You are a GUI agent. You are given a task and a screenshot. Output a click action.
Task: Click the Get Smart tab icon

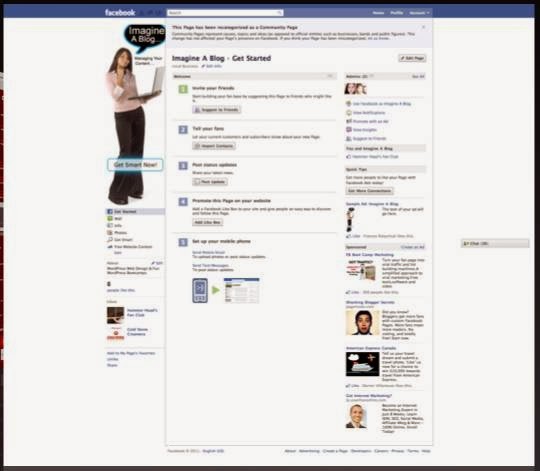[110, 240]
